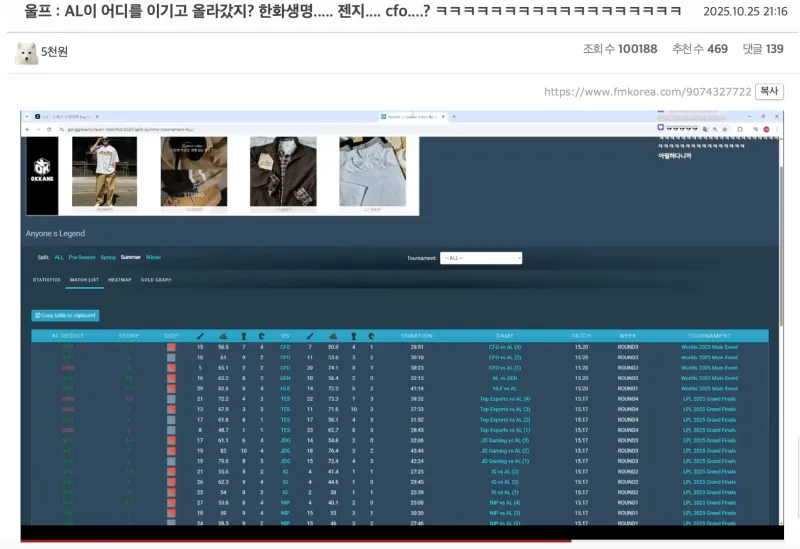This screenshot has width=800, height=549.
Task: Click the first sword kills column header icon
Action: click(x=200, y=335)
